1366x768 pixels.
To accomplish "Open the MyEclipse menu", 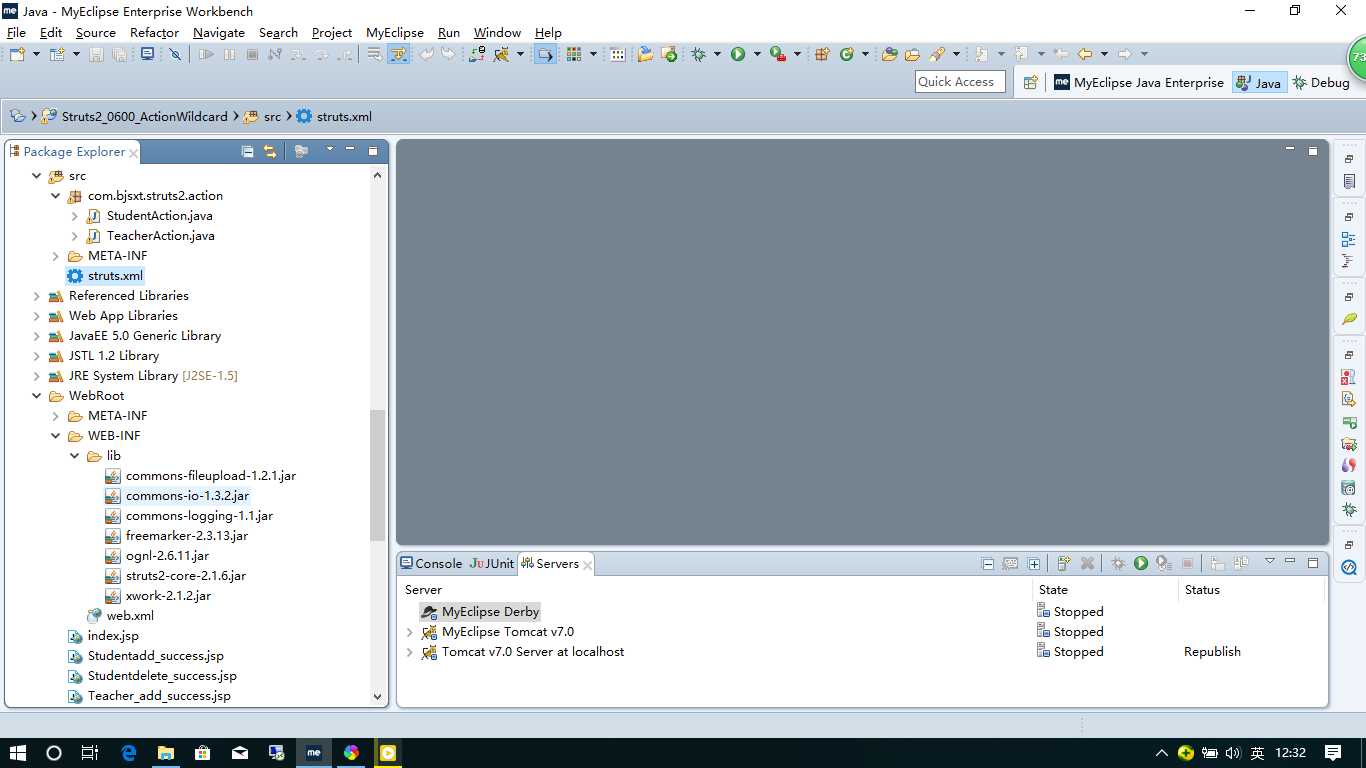I will (x=395, y=33).
